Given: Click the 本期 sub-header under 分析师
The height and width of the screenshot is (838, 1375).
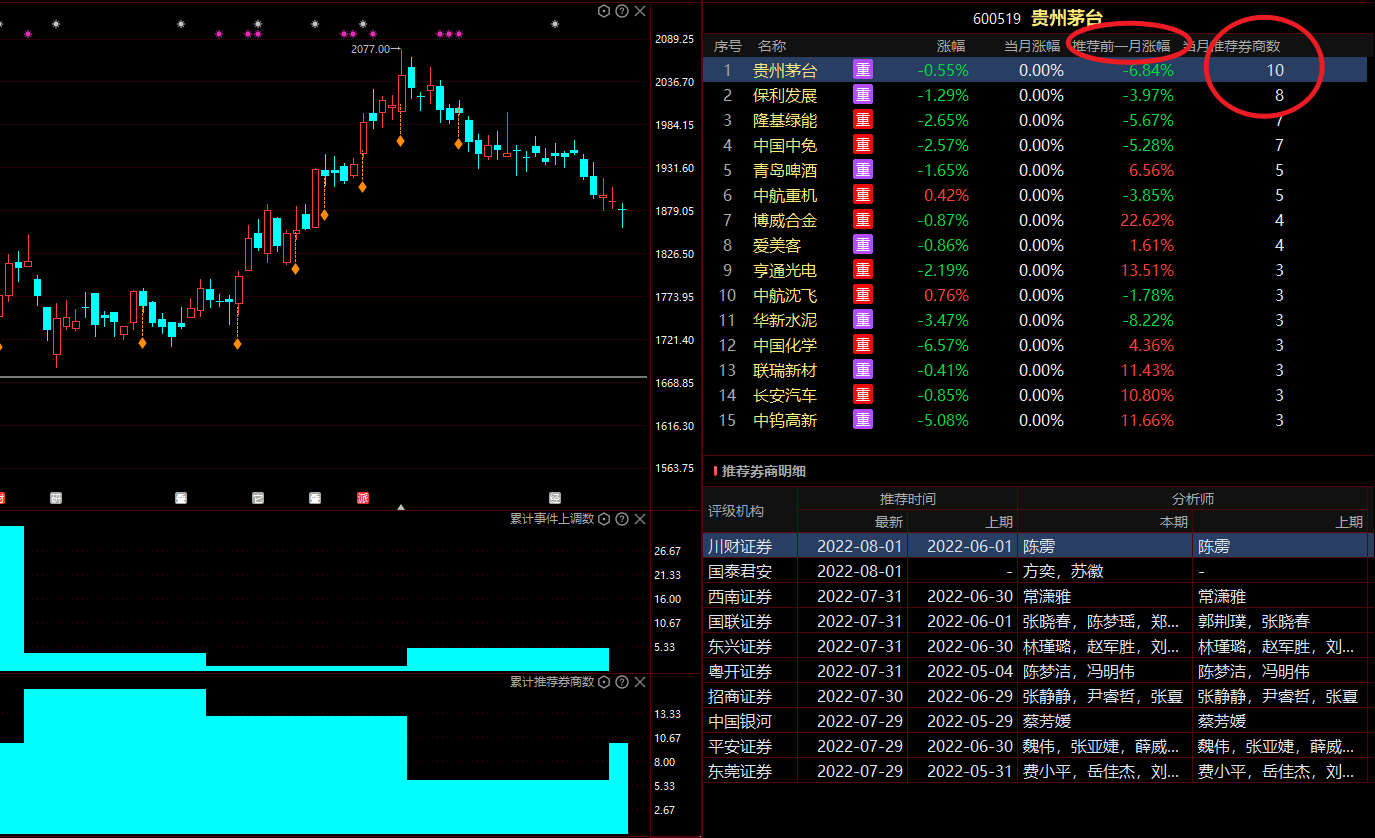Looking at the screenshot, I should [1174, 522].
